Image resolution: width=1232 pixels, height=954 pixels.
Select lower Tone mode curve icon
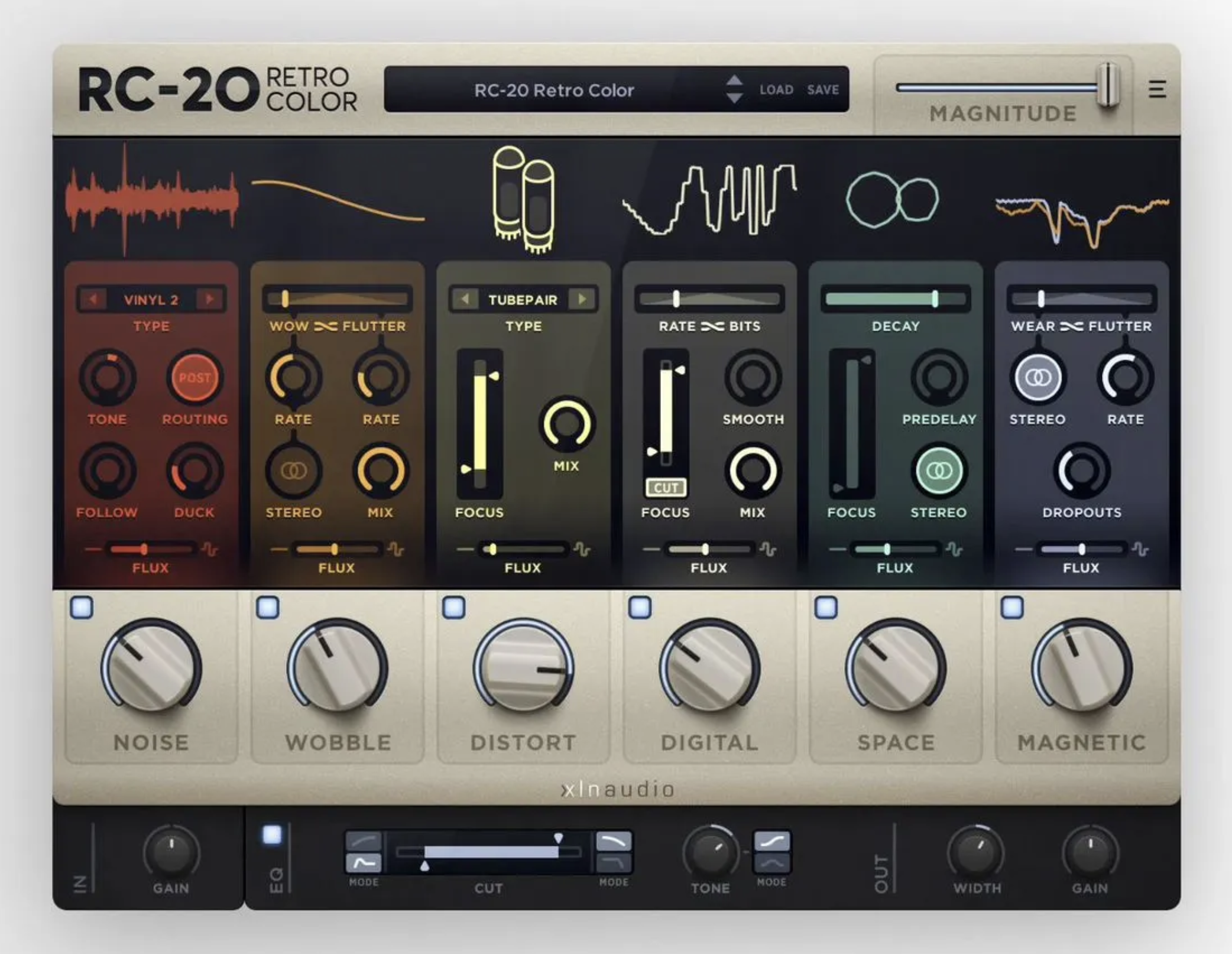pos(771,863)
